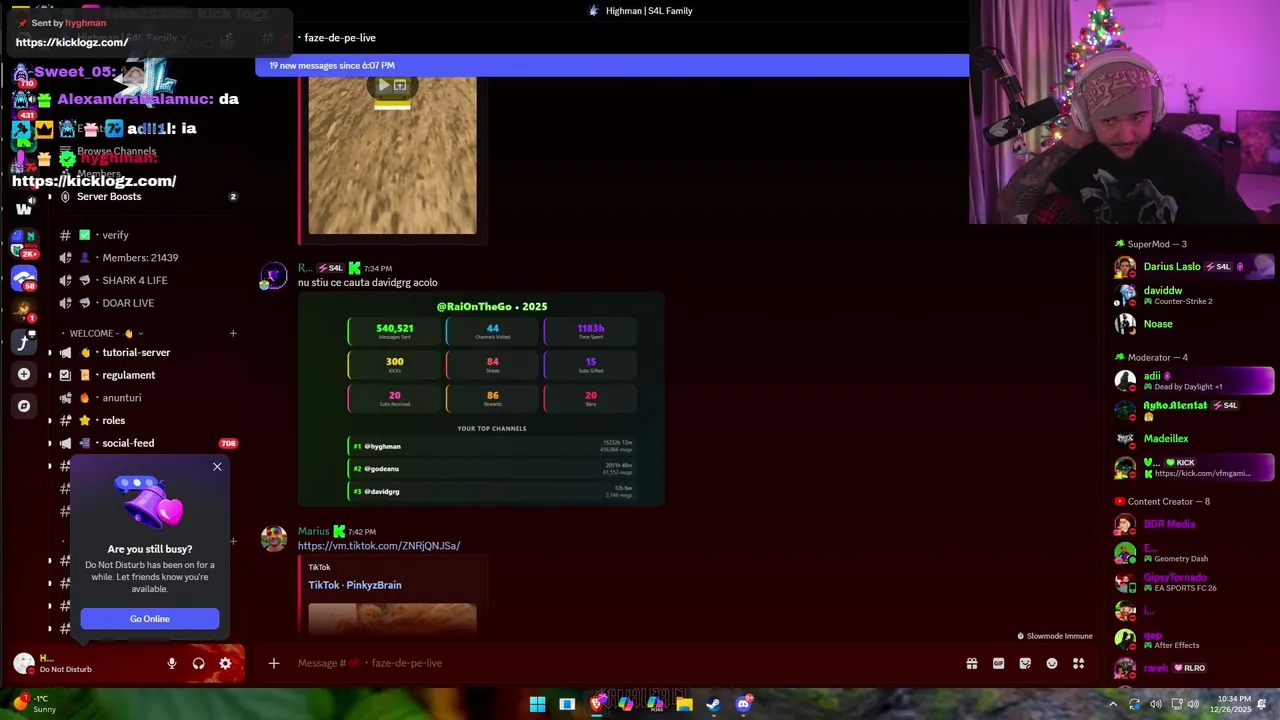The height and width of the screenshot is (720, 1280).
Task: Open daviddw in member list
Action: pyautogui.click(x=1194, y=295)
